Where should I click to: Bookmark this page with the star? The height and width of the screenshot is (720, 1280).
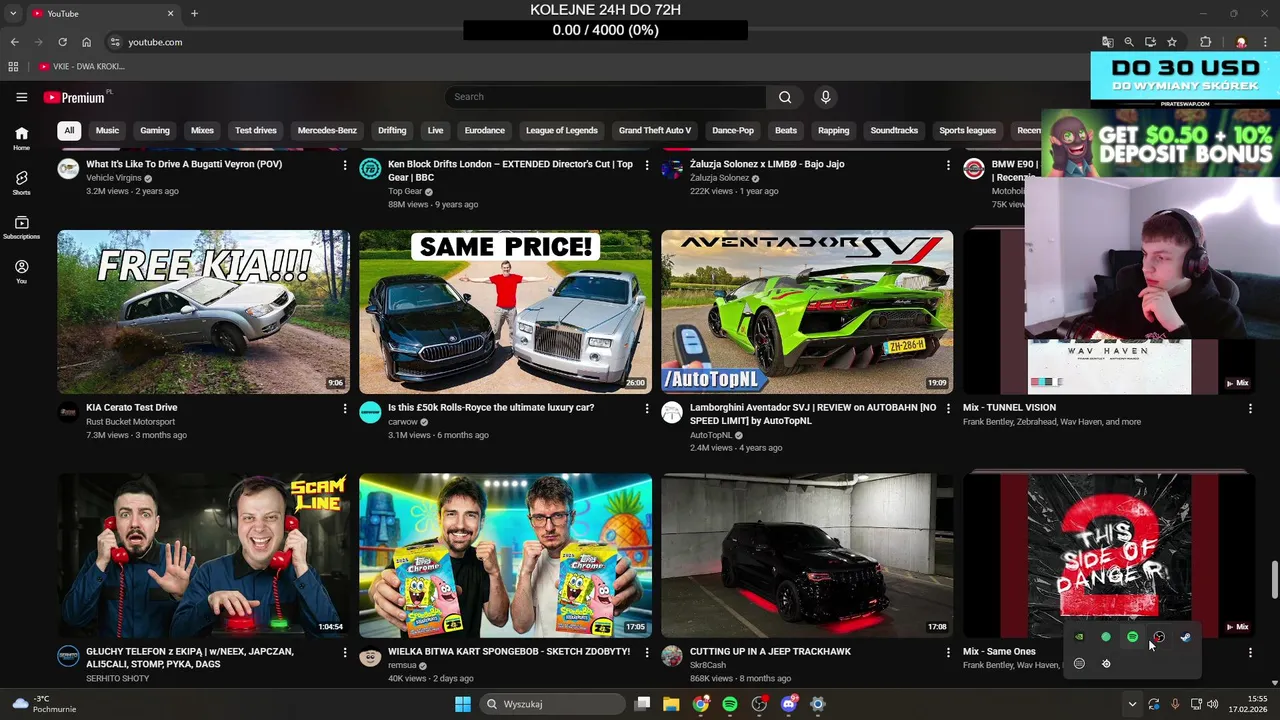click(x=1172, y=42)
